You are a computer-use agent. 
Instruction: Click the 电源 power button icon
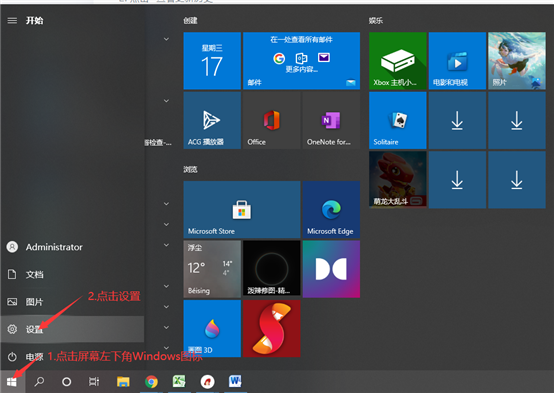(x=12, y=357)
